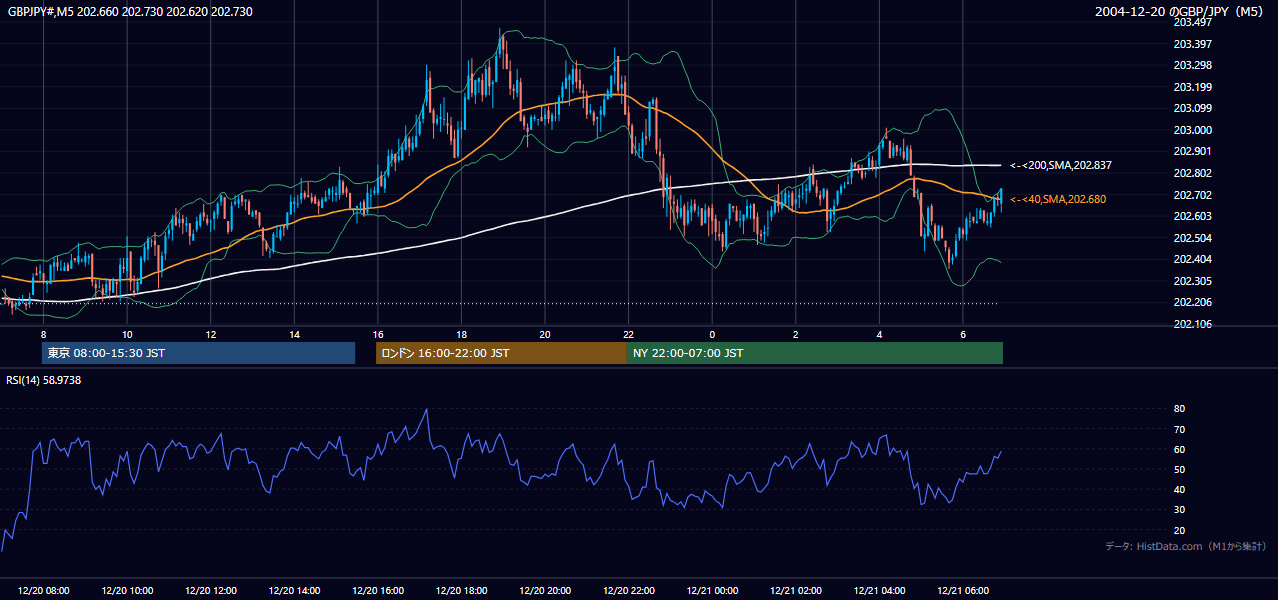Click the bottom date label 12/20 22:00
Screen dimensions: 1278x600
pos(628,591)
